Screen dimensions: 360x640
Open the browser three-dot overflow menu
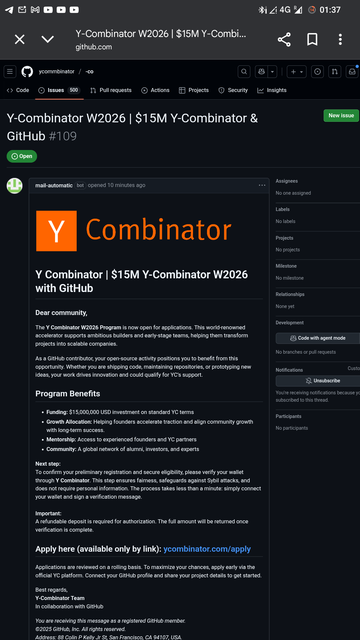[x=340, y=40]
